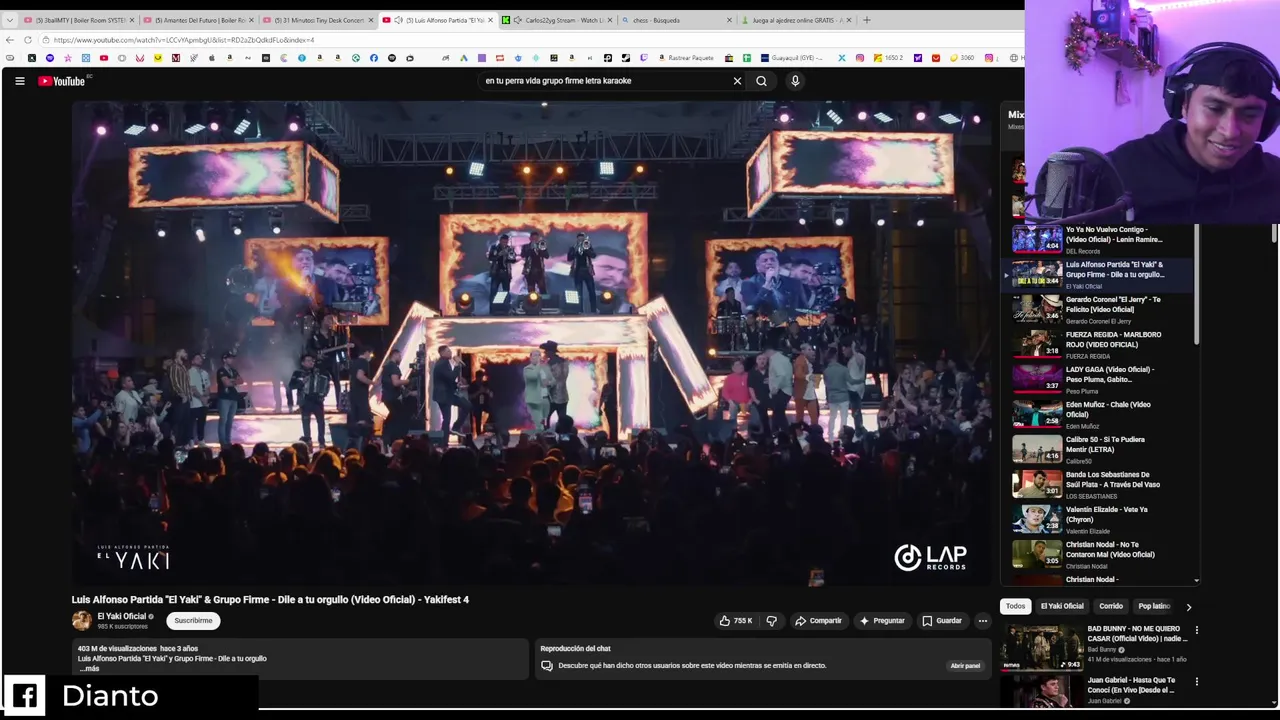
Task: Subscribe with the Suscribirme button
Action: coord(193,621)
